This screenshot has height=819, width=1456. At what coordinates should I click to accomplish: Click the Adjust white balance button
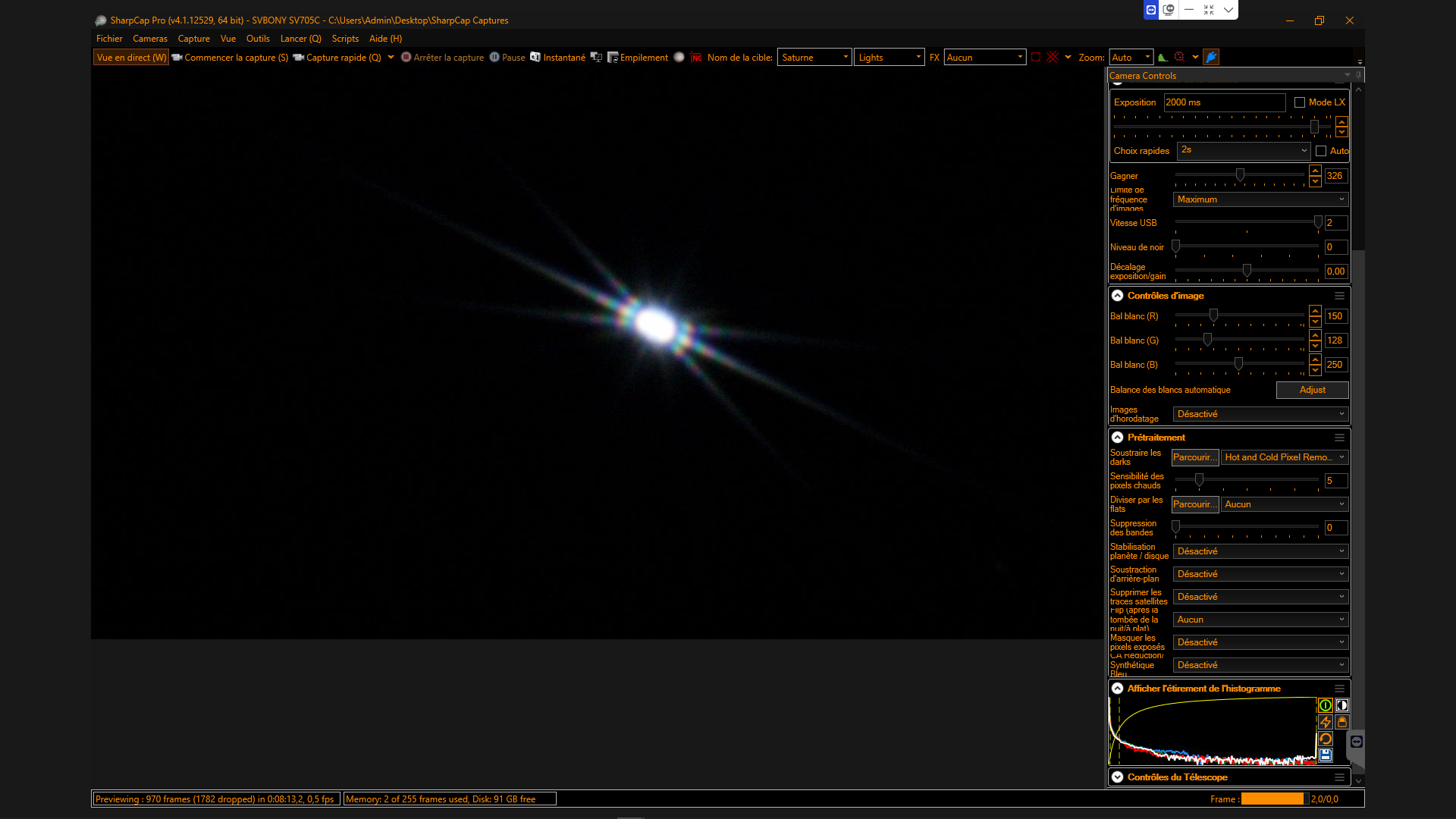point(1312,390)
